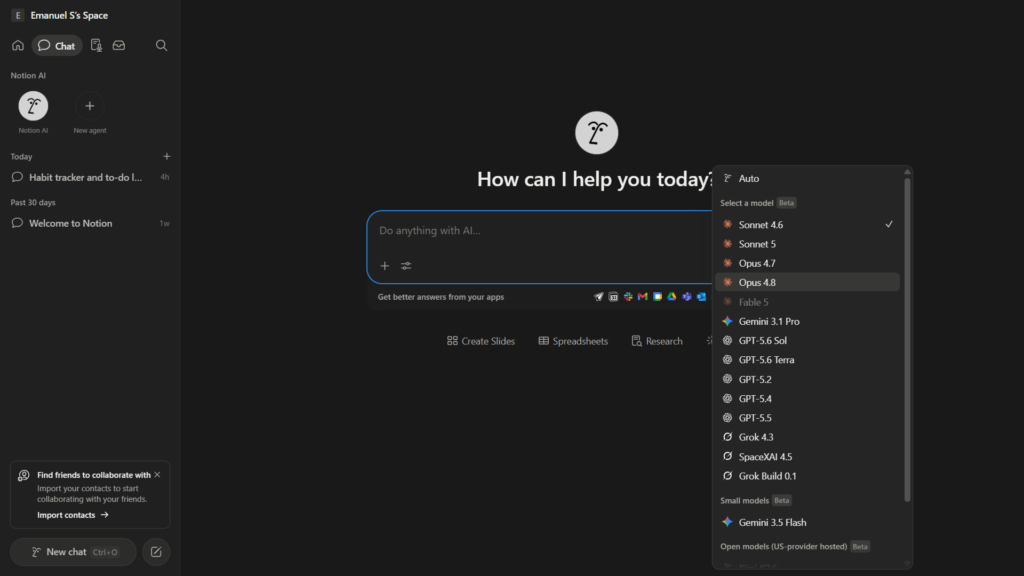Choose Opus 4.8 model
This screenshot has width=1024, height=576.
(x=807, y=282)
